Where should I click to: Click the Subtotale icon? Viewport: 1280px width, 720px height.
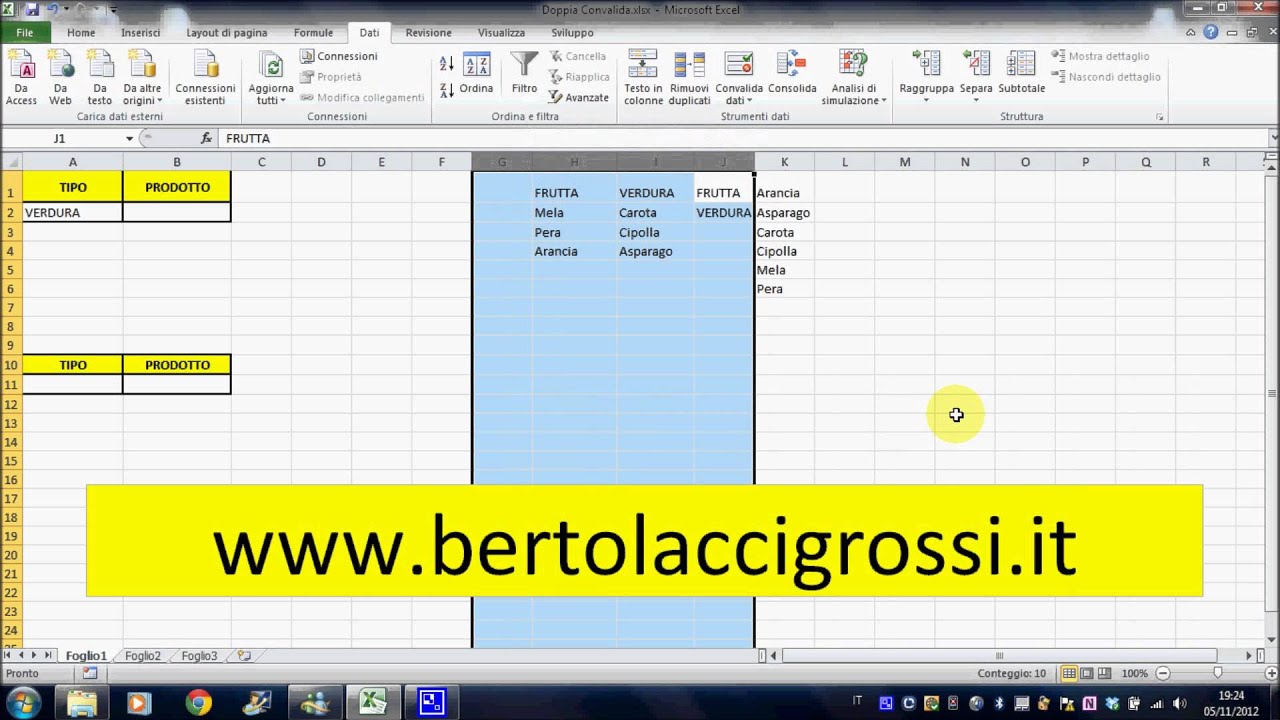pos(1021,74)
